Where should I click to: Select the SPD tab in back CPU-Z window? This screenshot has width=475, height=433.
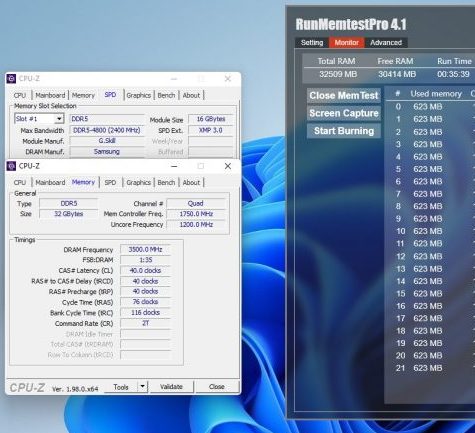[110, 95]
